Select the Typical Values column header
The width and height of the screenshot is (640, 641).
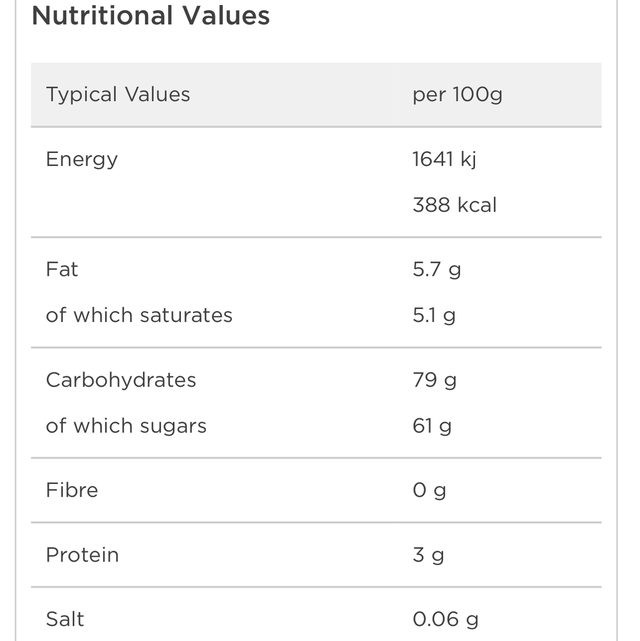pyautogui.click(x=118, y=95)
